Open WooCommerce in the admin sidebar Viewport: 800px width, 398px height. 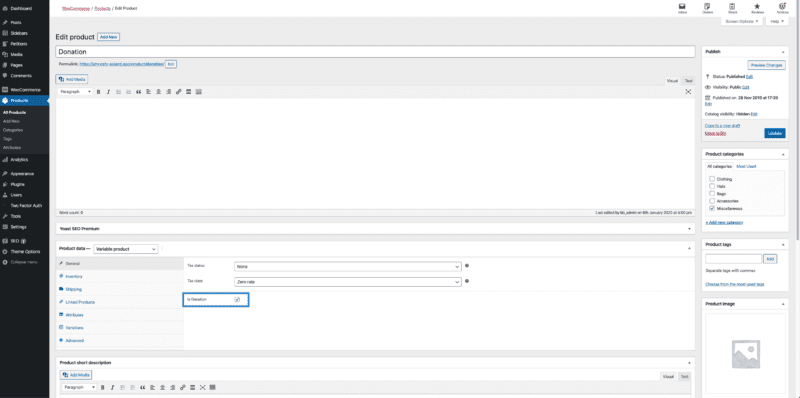(24, 90)
